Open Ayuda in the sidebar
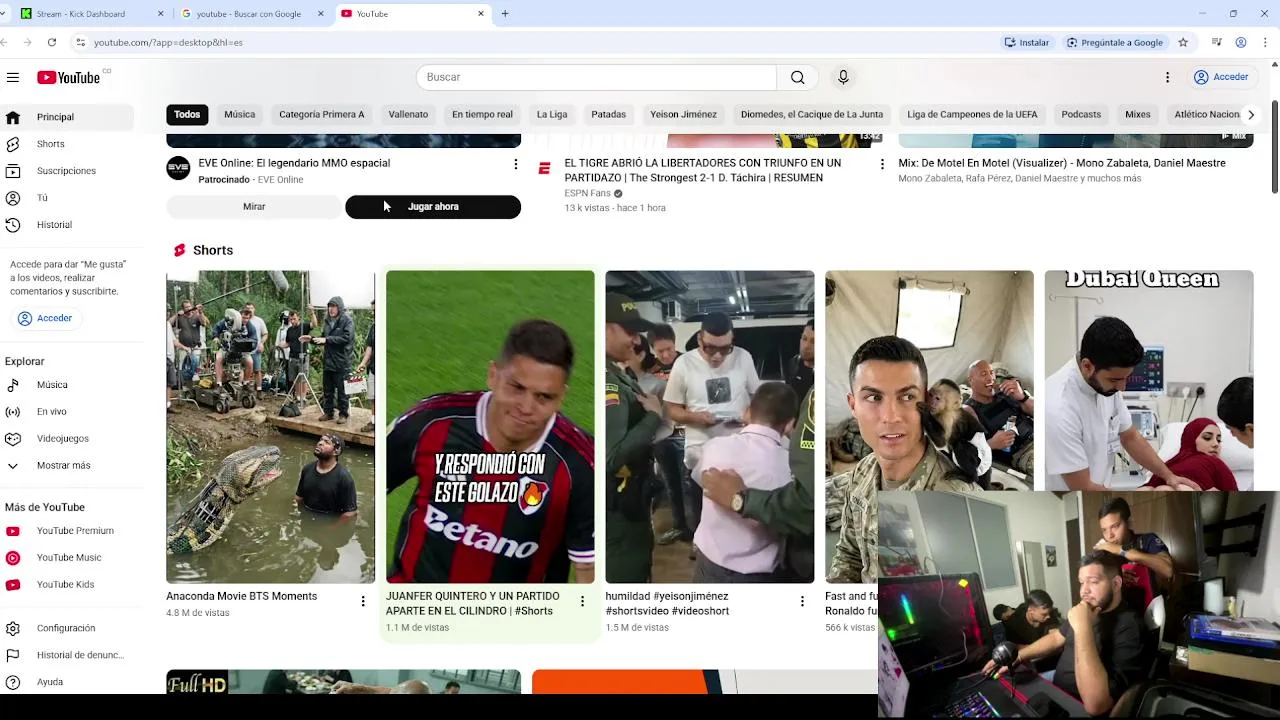Image resolution: width=1280 pixels, height=720 pixels. (x=67, y=682)
